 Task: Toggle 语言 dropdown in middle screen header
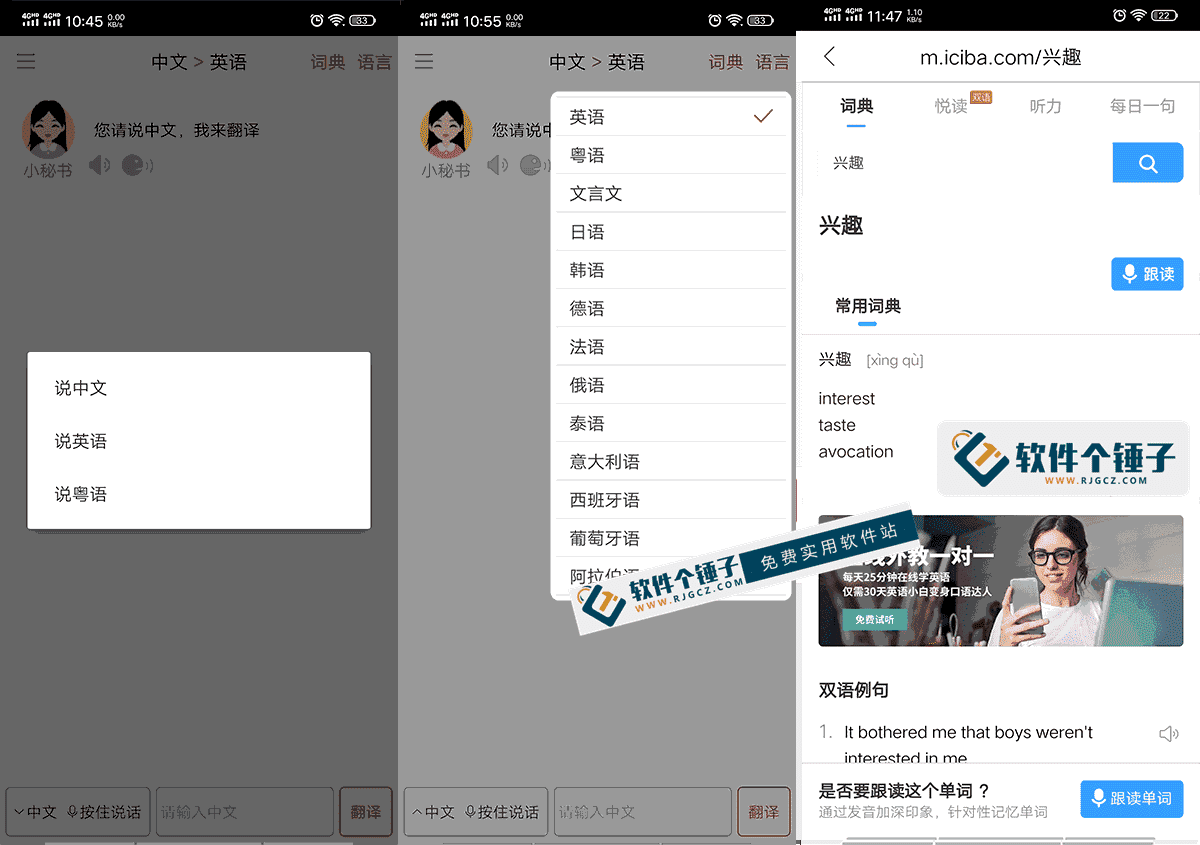click(x=773, y=62)
